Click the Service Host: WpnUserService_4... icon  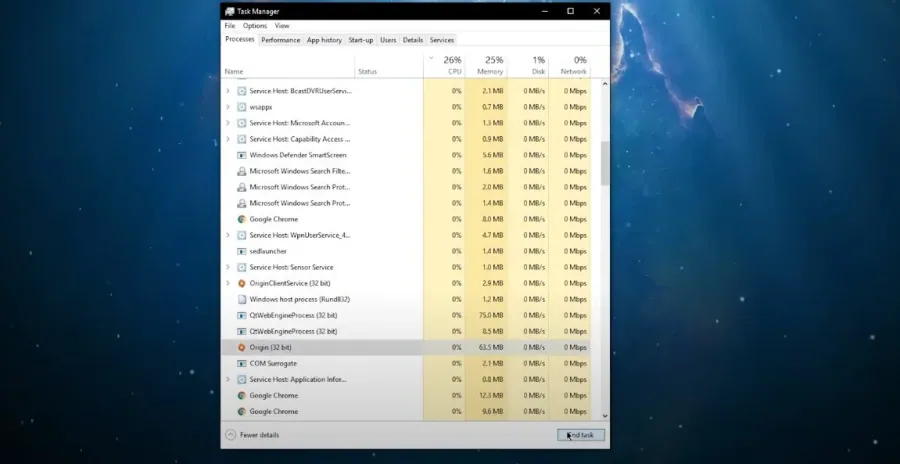(x=242, y=235)
